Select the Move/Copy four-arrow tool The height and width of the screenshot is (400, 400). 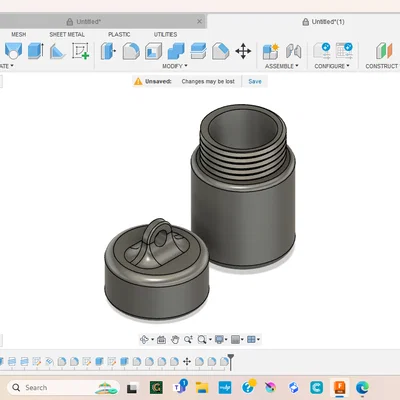[x=243, y=51]
